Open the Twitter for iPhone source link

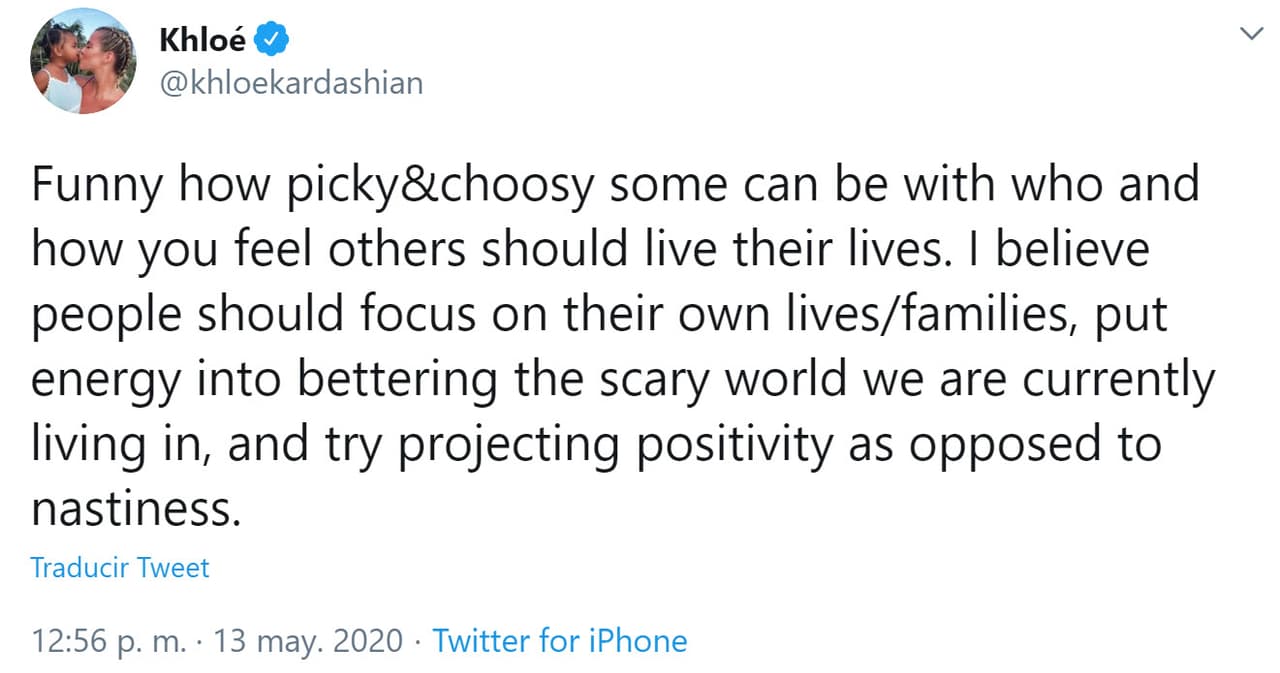pos(559,641)
